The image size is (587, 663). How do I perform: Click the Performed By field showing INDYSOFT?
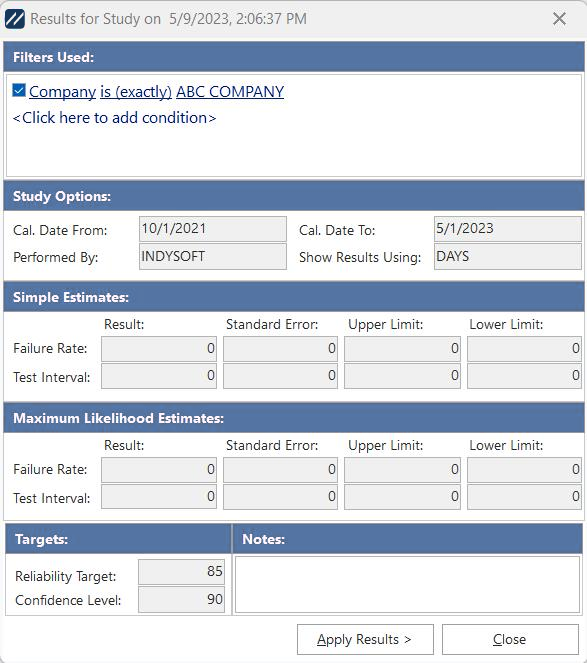(x=213, y=256)
